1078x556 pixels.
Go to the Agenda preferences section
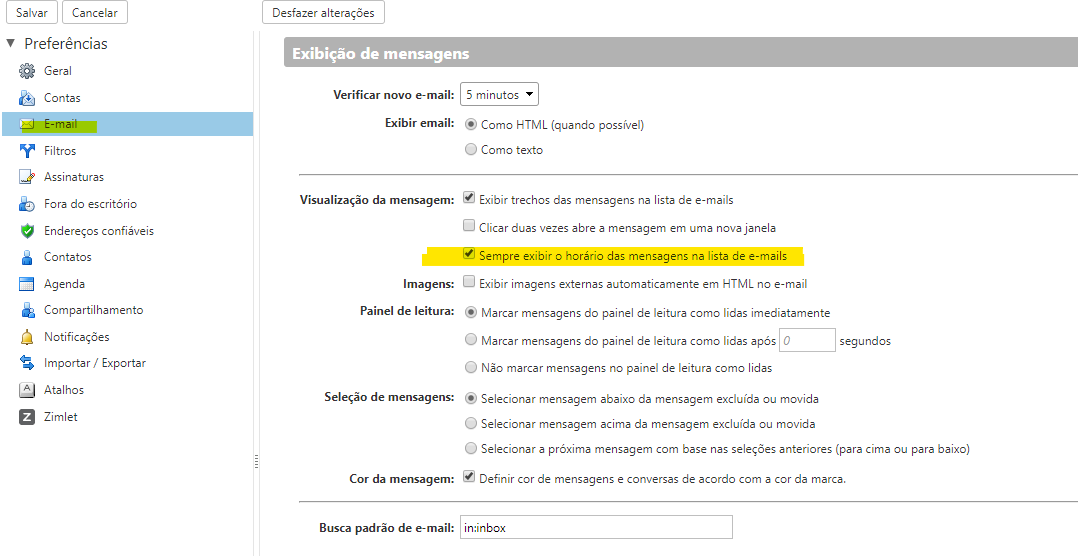tap(64, 284)
